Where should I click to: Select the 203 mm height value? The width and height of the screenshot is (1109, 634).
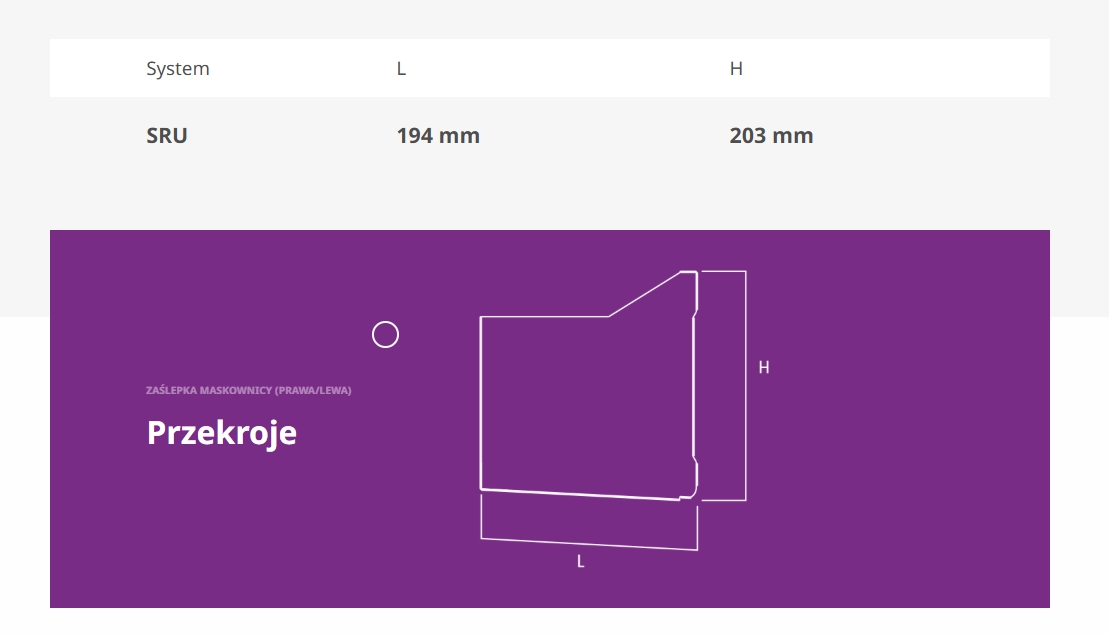click(771, 136)
